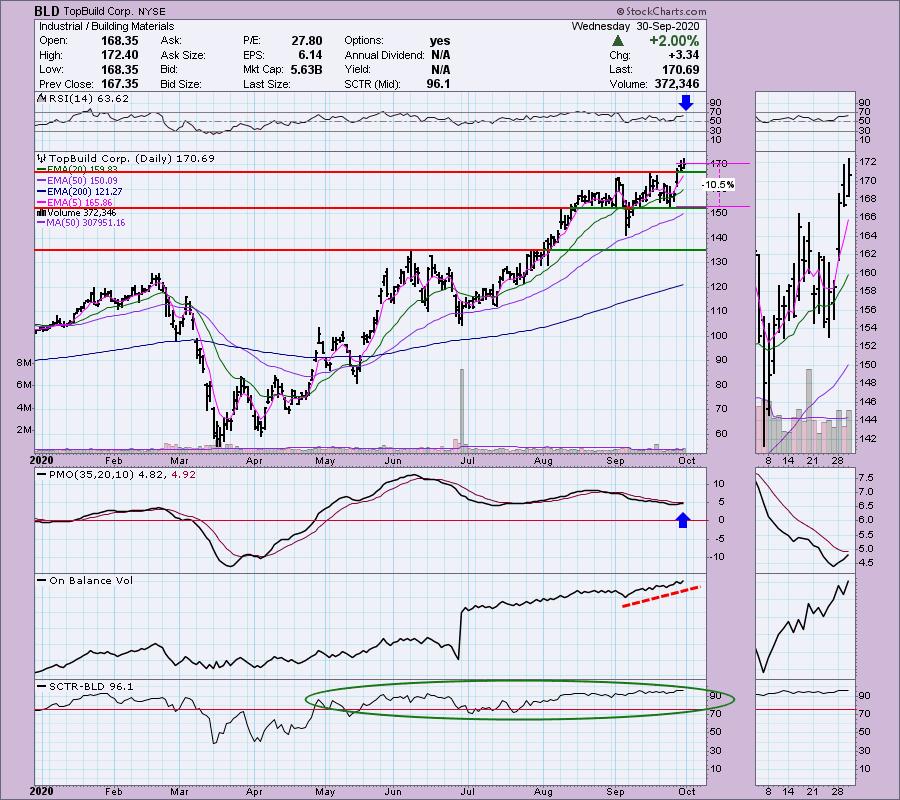This screenshot has height=800, width=900.
Task: Select the EPS value 6.14
Action: (x=311, y=55)
